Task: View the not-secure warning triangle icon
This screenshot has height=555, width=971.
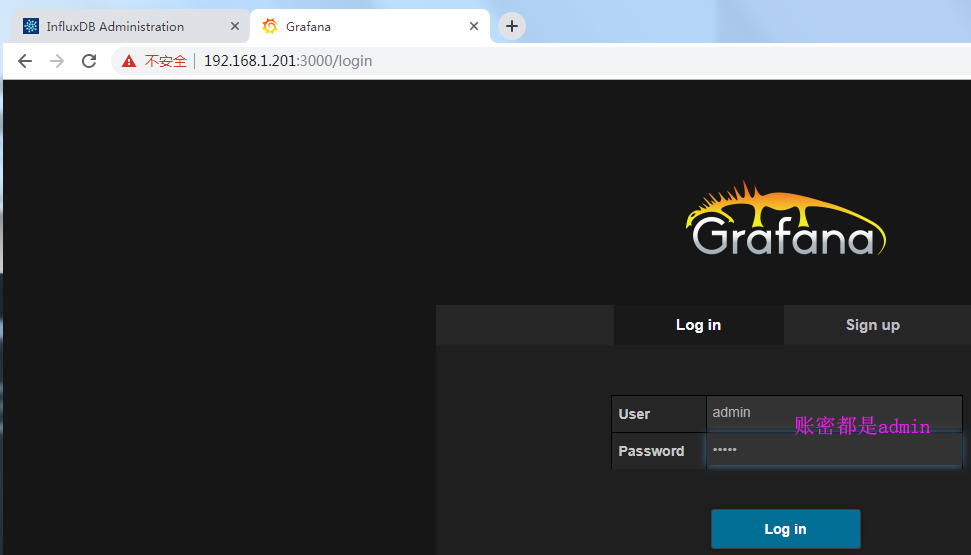Action: click(129, 61)
